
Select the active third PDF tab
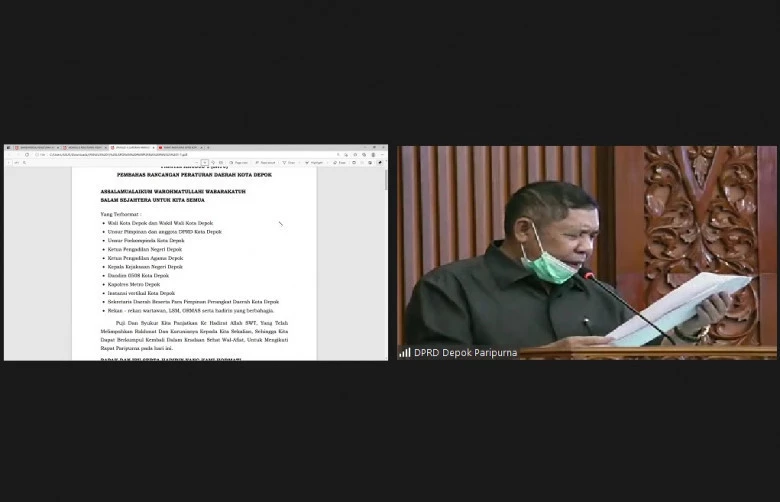coord(132,147)
